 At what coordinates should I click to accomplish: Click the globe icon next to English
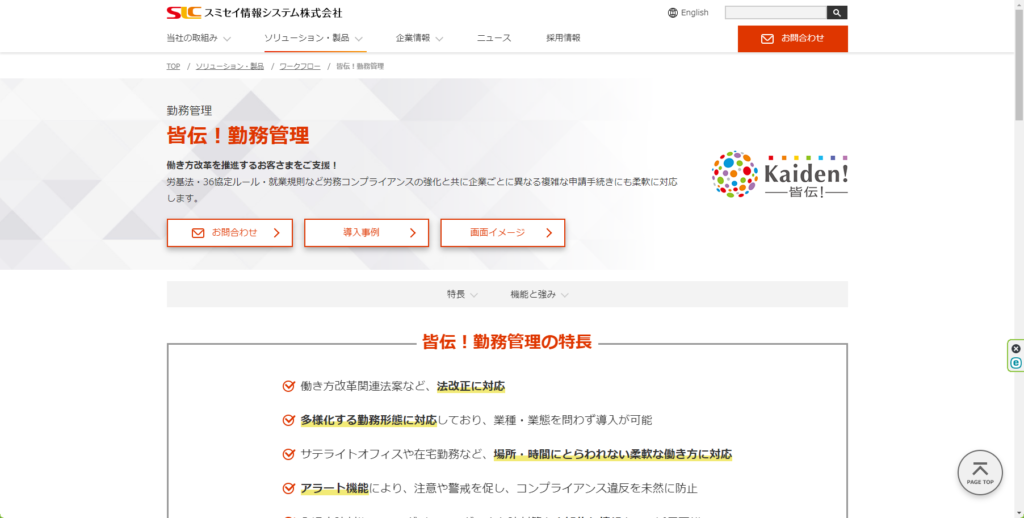673,12
